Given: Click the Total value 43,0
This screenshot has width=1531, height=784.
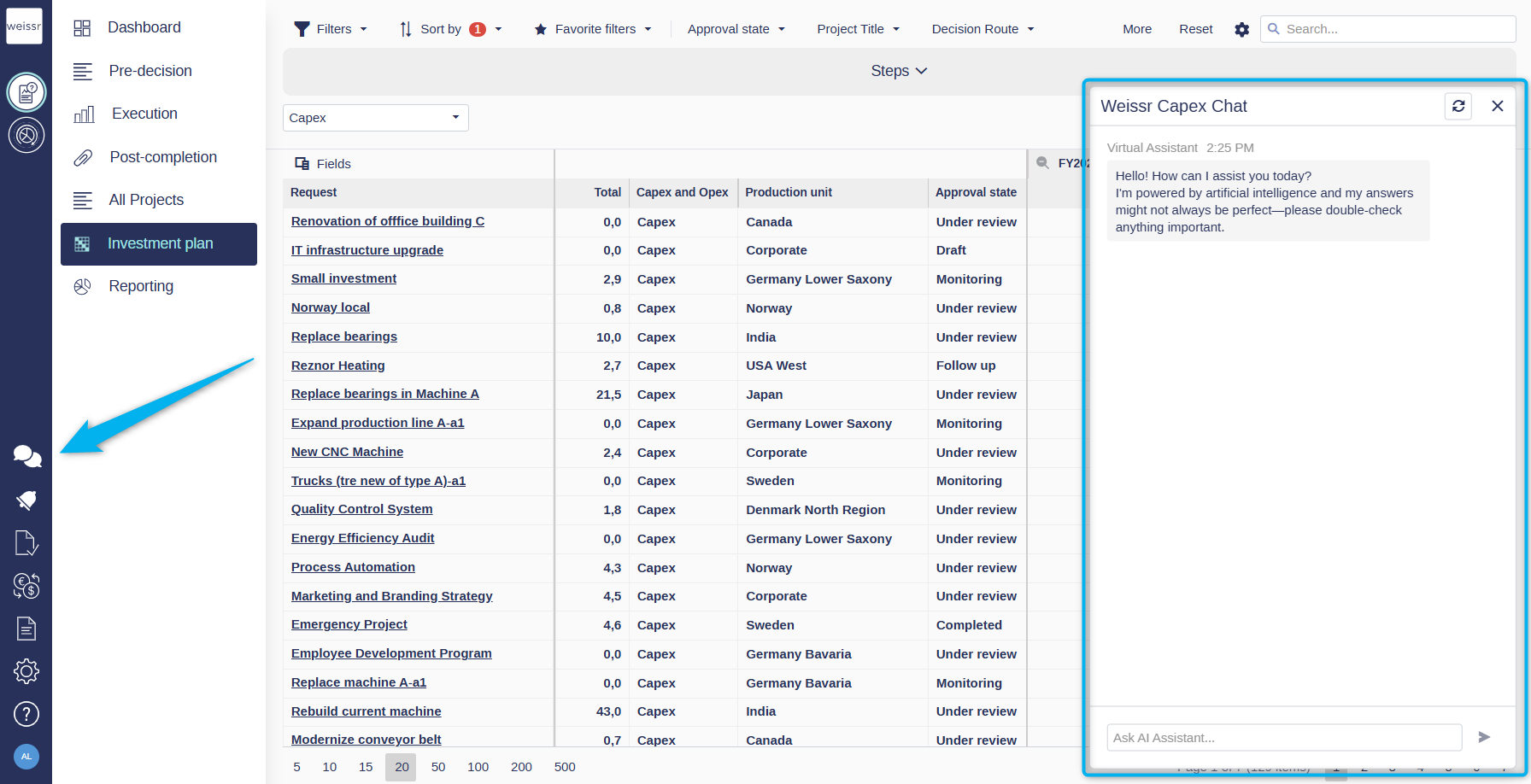Looking at the screenshot, I should [608, 711].
